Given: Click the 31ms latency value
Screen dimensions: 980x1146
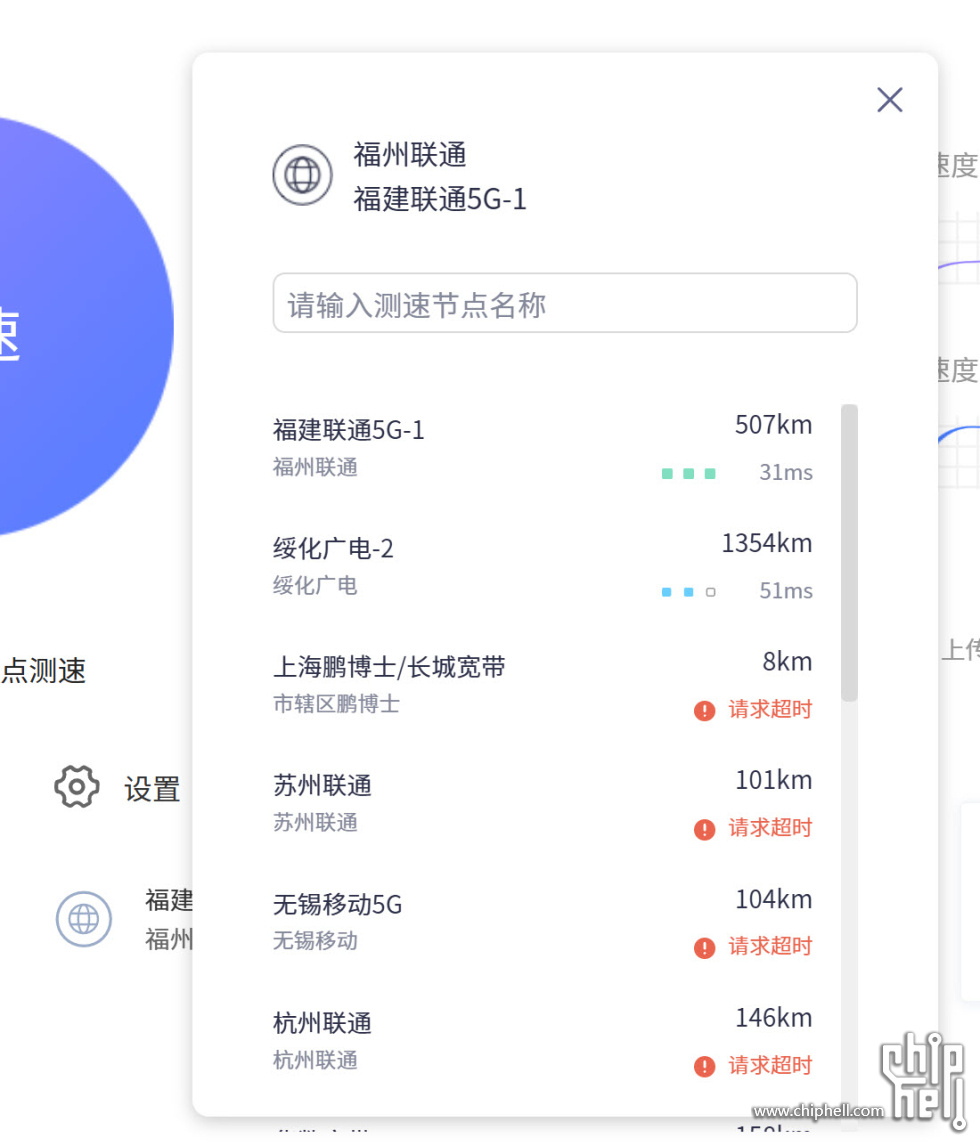Looking at the screenshot, I should coord(786,473).
